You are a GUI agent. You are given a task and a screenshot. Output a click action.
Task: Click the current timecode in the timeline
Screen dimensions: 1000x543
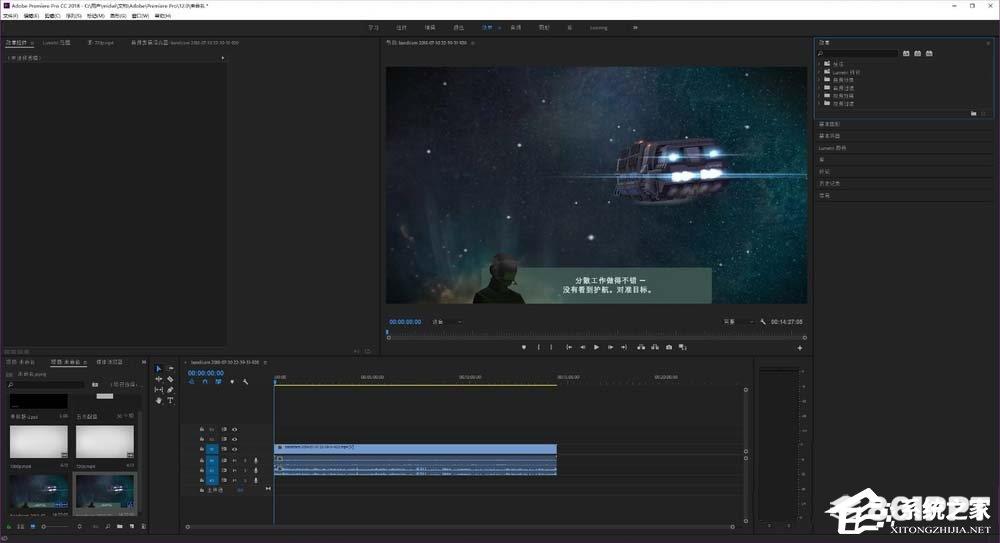coord(205,373)
